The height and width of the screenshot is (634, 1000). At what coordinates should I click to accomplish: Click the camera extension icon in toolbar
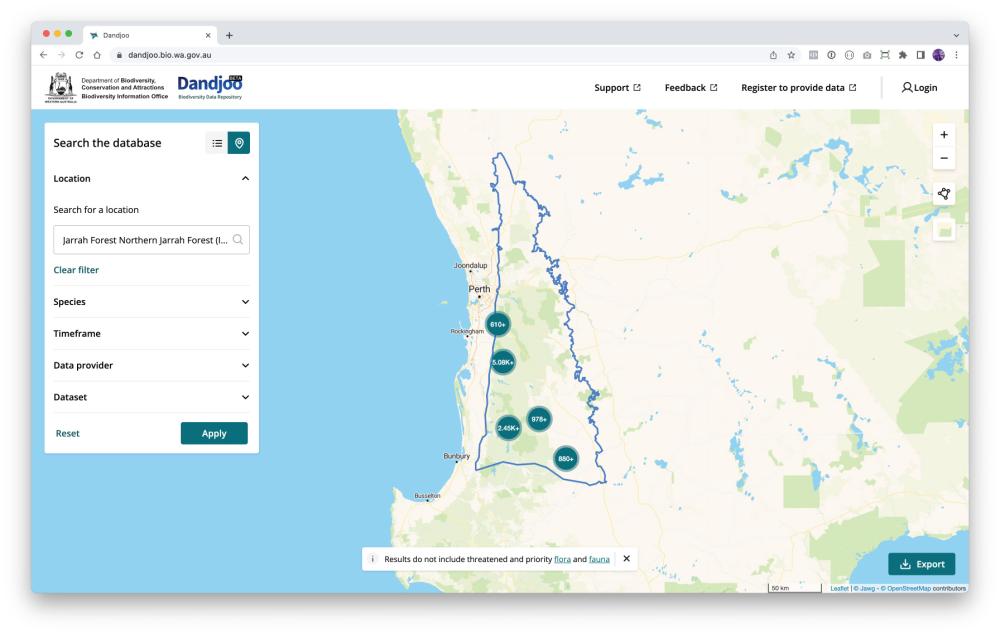[x=867, y=55]
